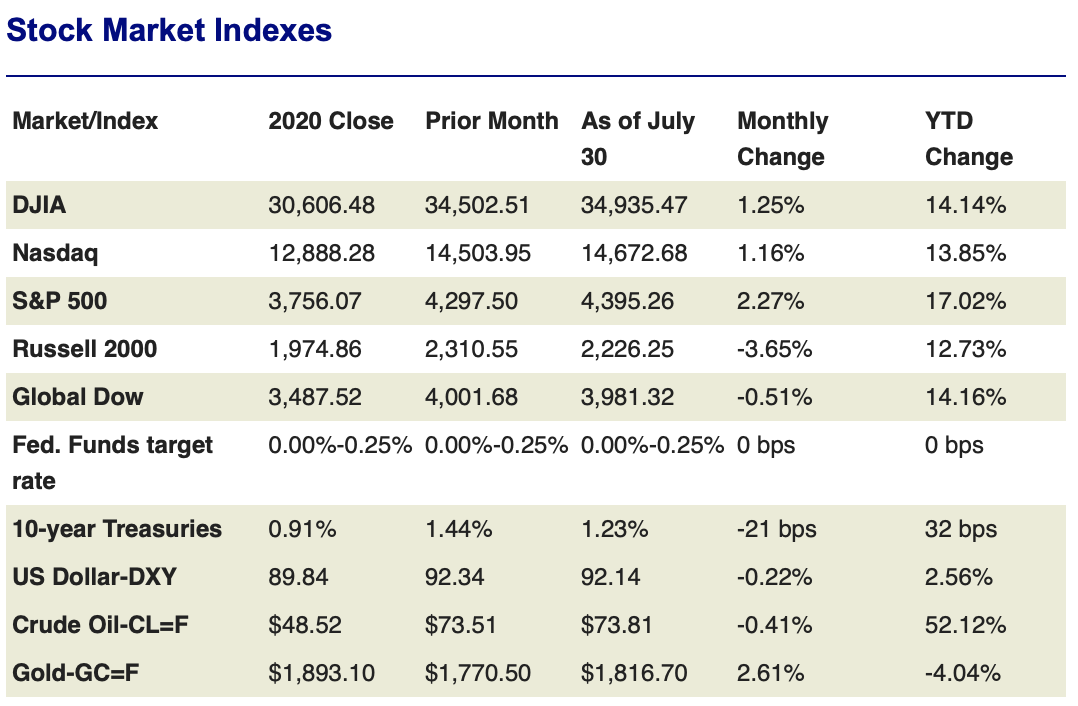Viewport: 1078px width, 706px height.
Task: Click the Gold-GC=F row label
Action: coord(76,673)
